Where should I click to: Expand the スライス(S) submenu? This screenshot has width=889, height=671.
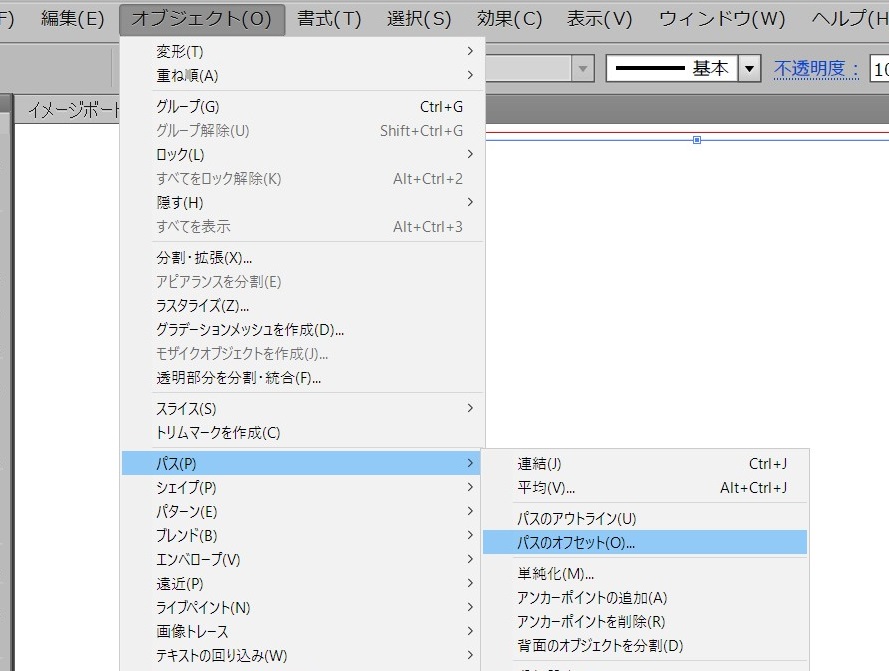point(303,409)
